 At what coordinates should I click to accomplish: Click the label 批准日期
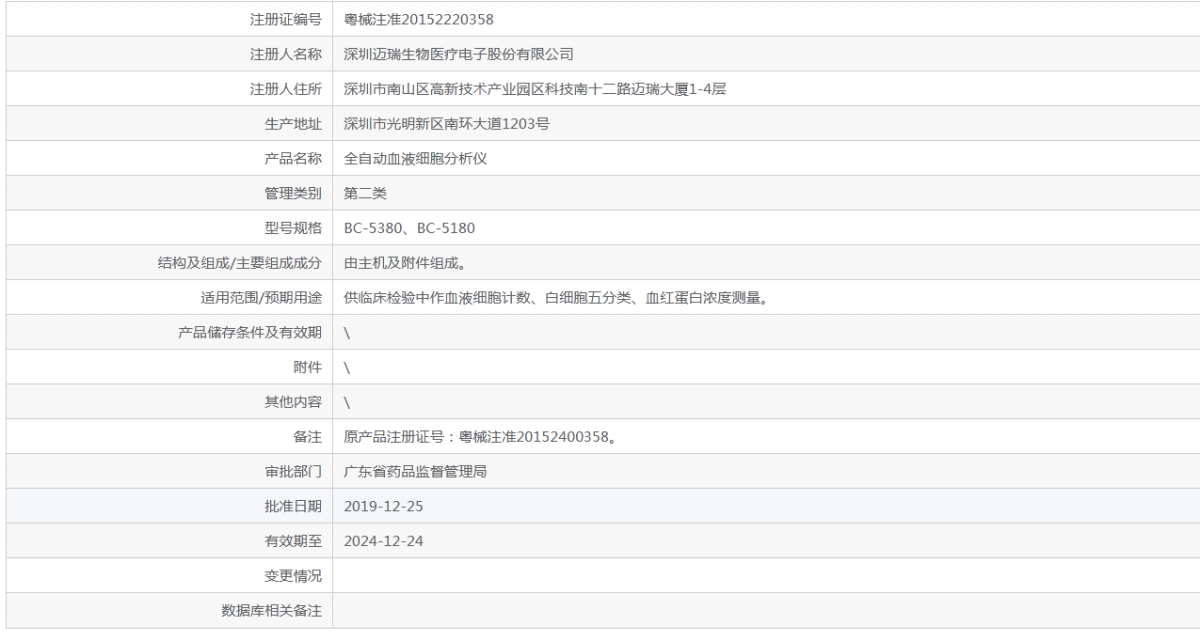tap(293, 506)
